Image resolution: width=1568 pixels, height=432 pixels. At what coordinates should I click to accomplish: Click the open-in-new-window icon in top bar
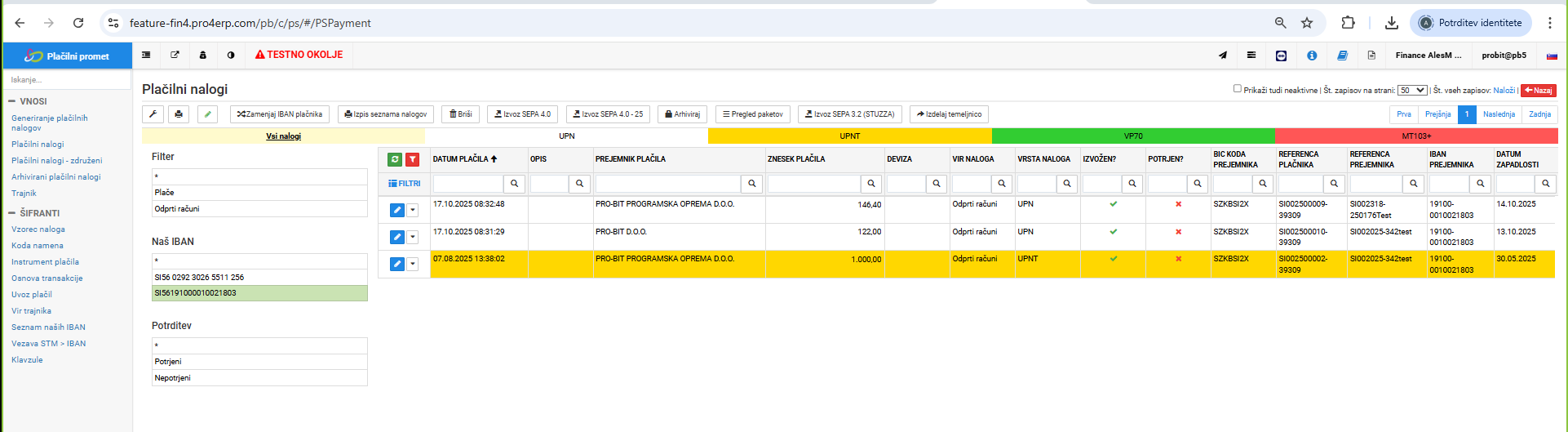(175, 55)
